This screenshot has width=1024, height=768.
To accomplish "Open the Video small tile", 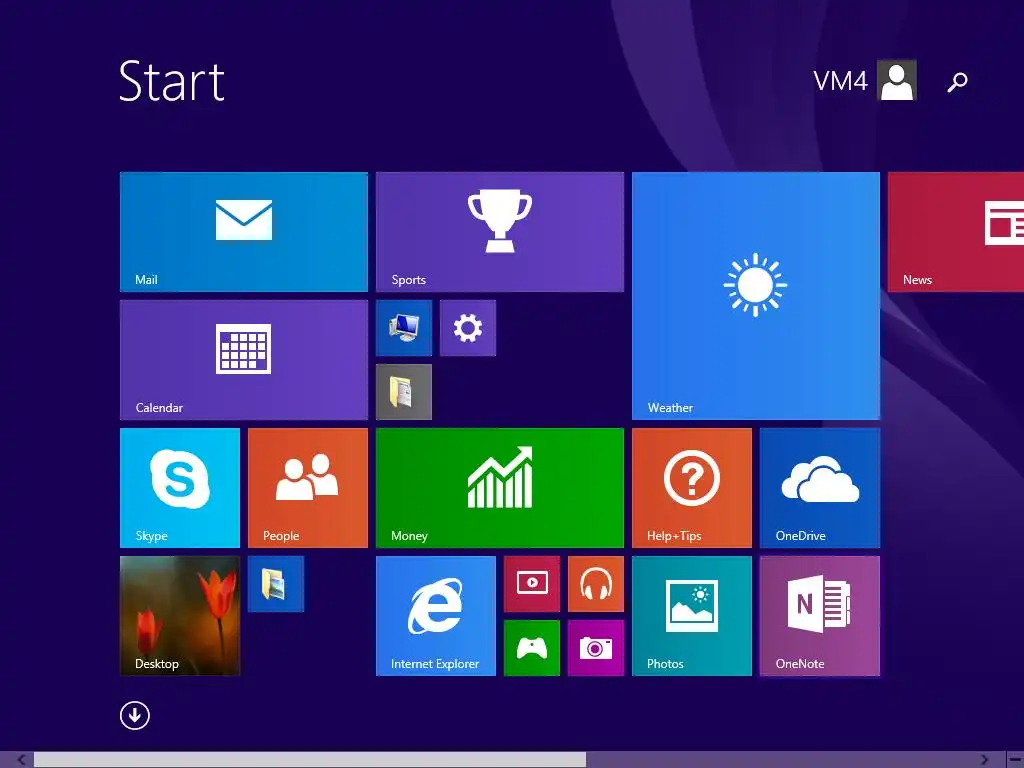I will (x=532, y=584).
